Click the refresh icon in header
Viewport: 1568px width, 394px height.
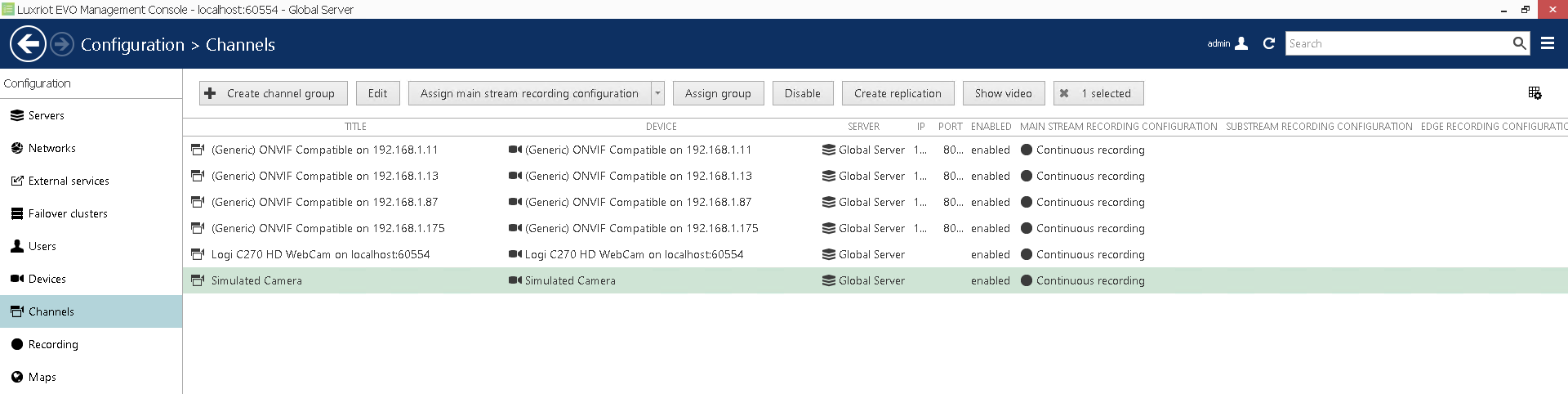[1268, 44]
